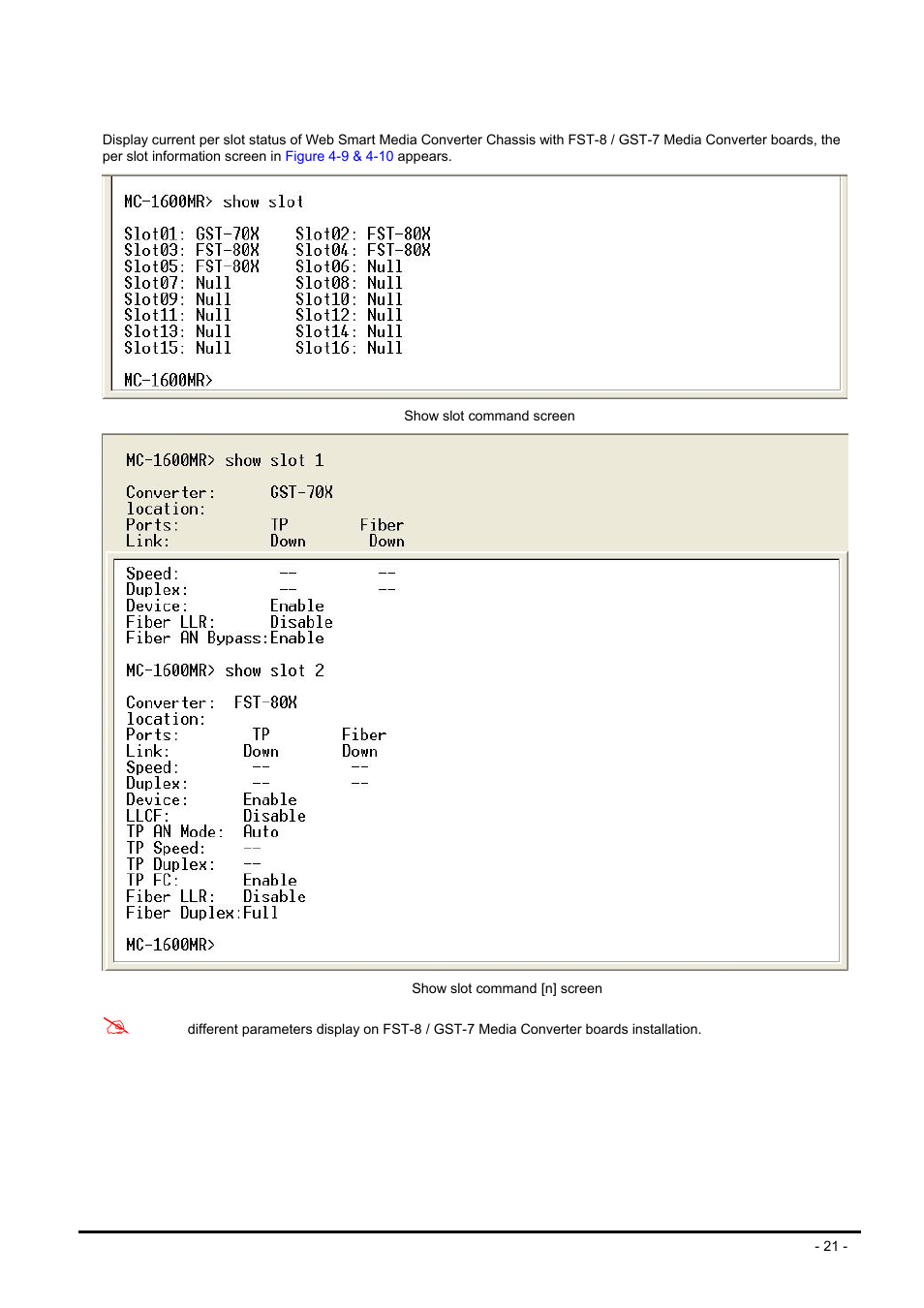Click the page number '- 21 -'

(x=831, y=1246)
